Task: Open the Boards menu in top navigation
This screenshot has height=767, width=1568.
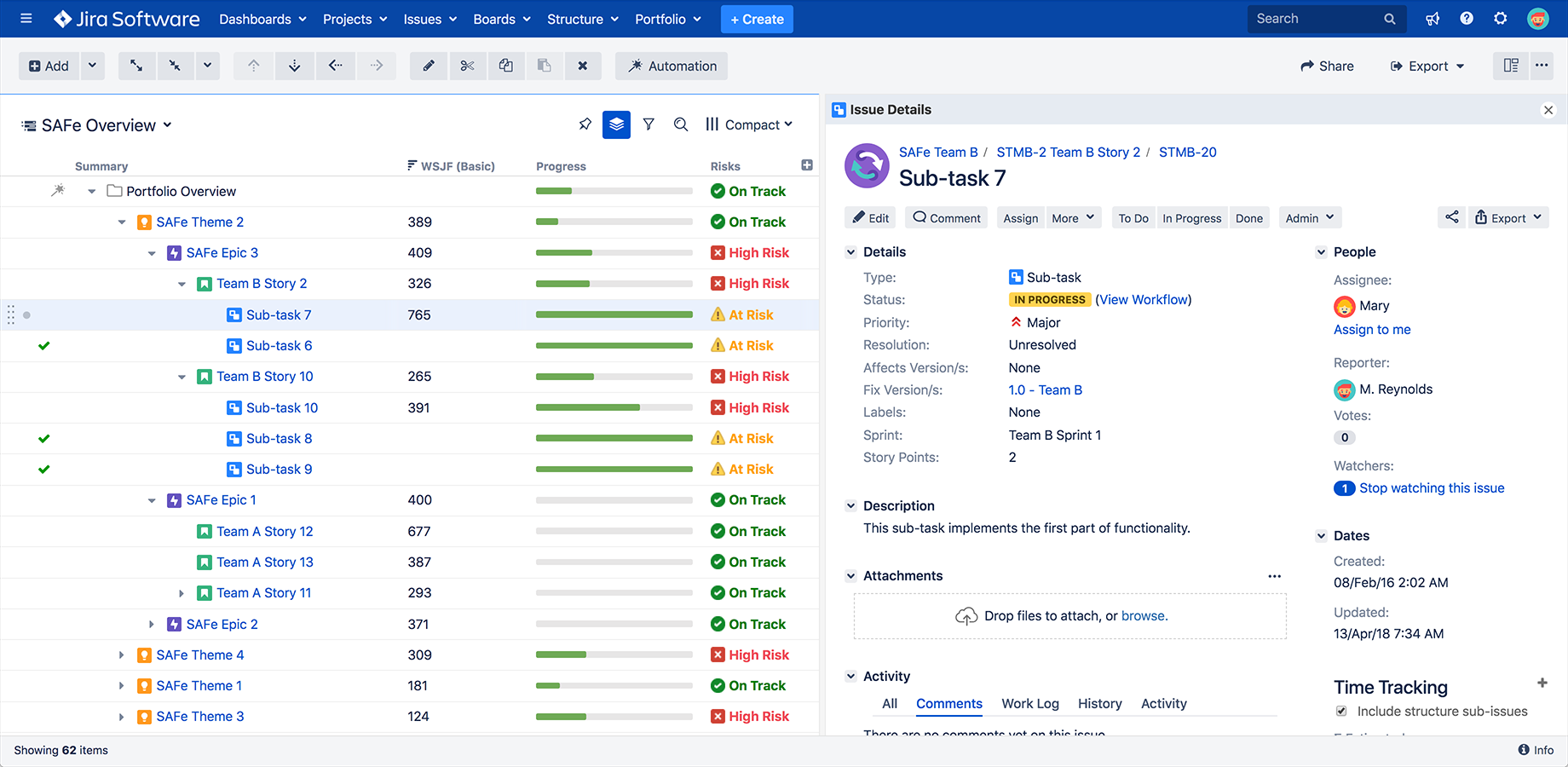Action: coord(501,19)
